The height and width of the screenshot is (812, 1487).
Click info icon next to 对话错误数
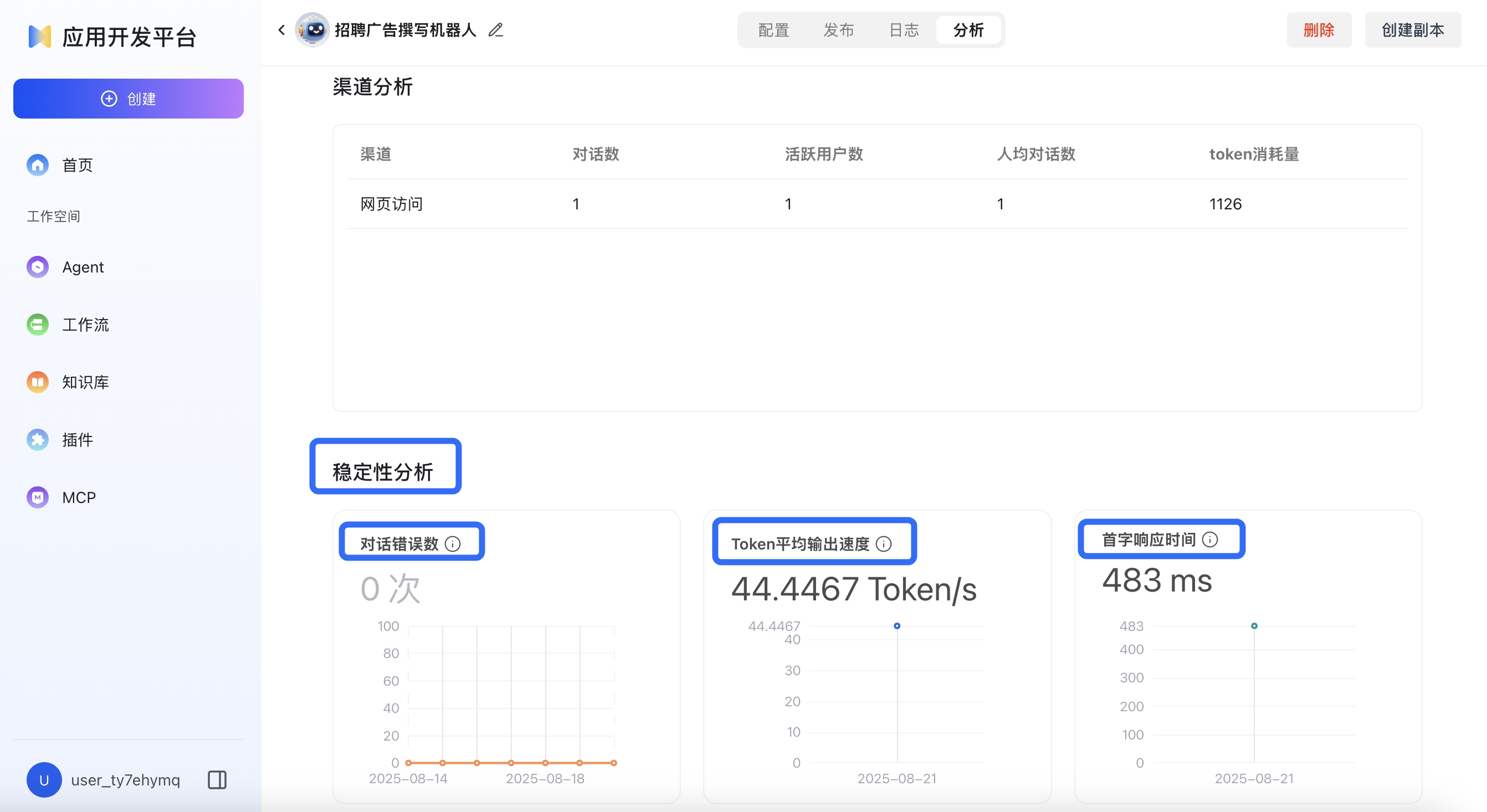453,544
